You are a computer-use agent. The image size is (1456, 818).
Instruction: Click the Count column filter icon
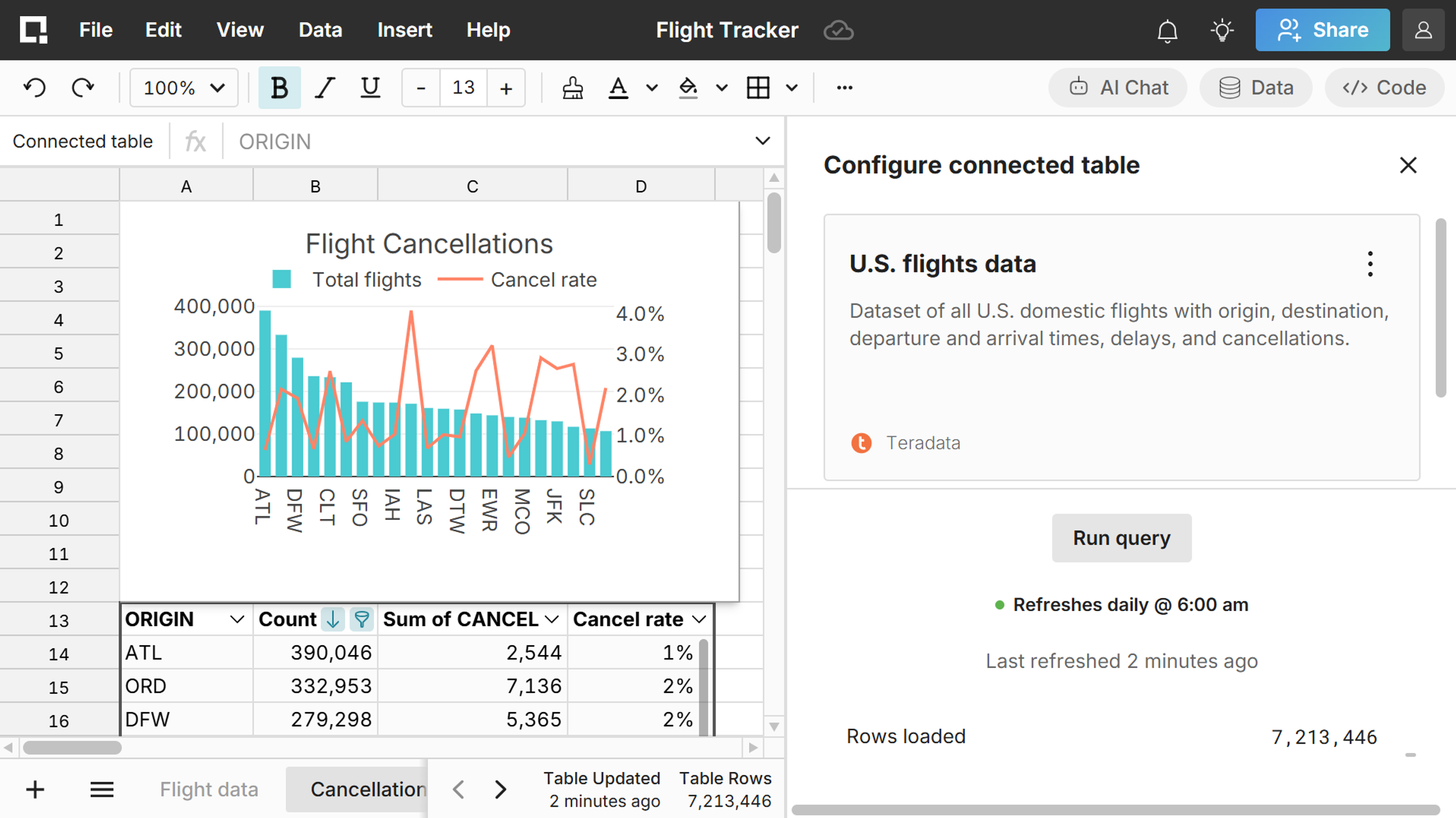[x=361, y=619]
